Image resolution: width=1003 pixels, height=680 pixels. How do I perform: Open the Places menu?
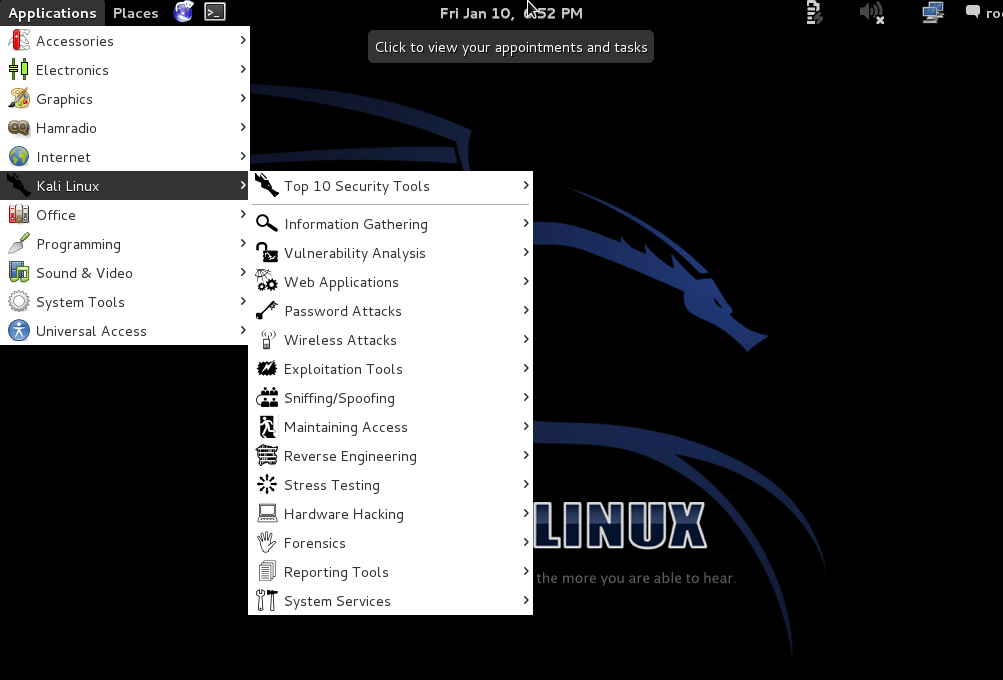[135, 13]
